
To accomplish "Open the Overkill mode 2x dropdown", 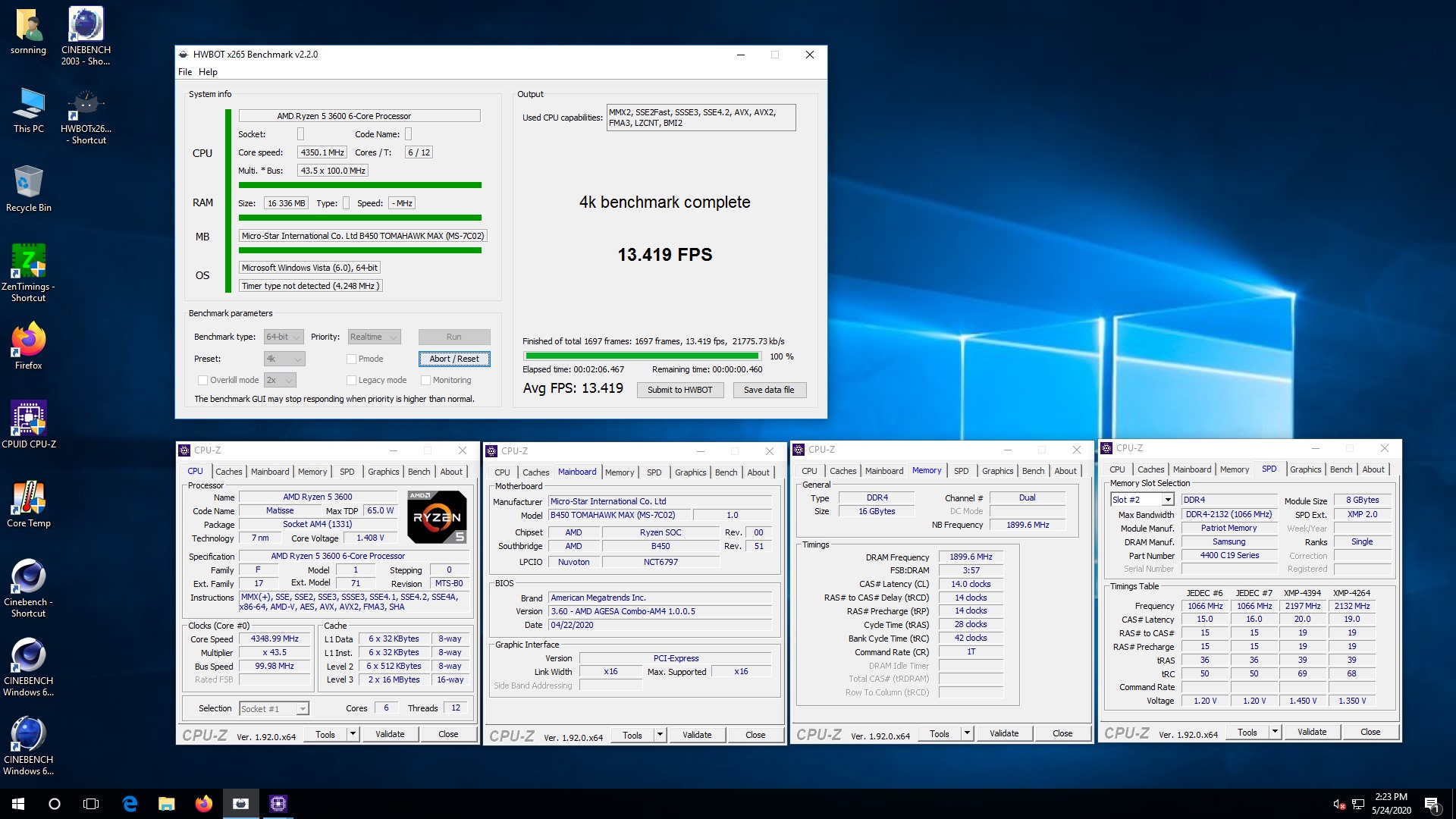I will click(280, 380).
